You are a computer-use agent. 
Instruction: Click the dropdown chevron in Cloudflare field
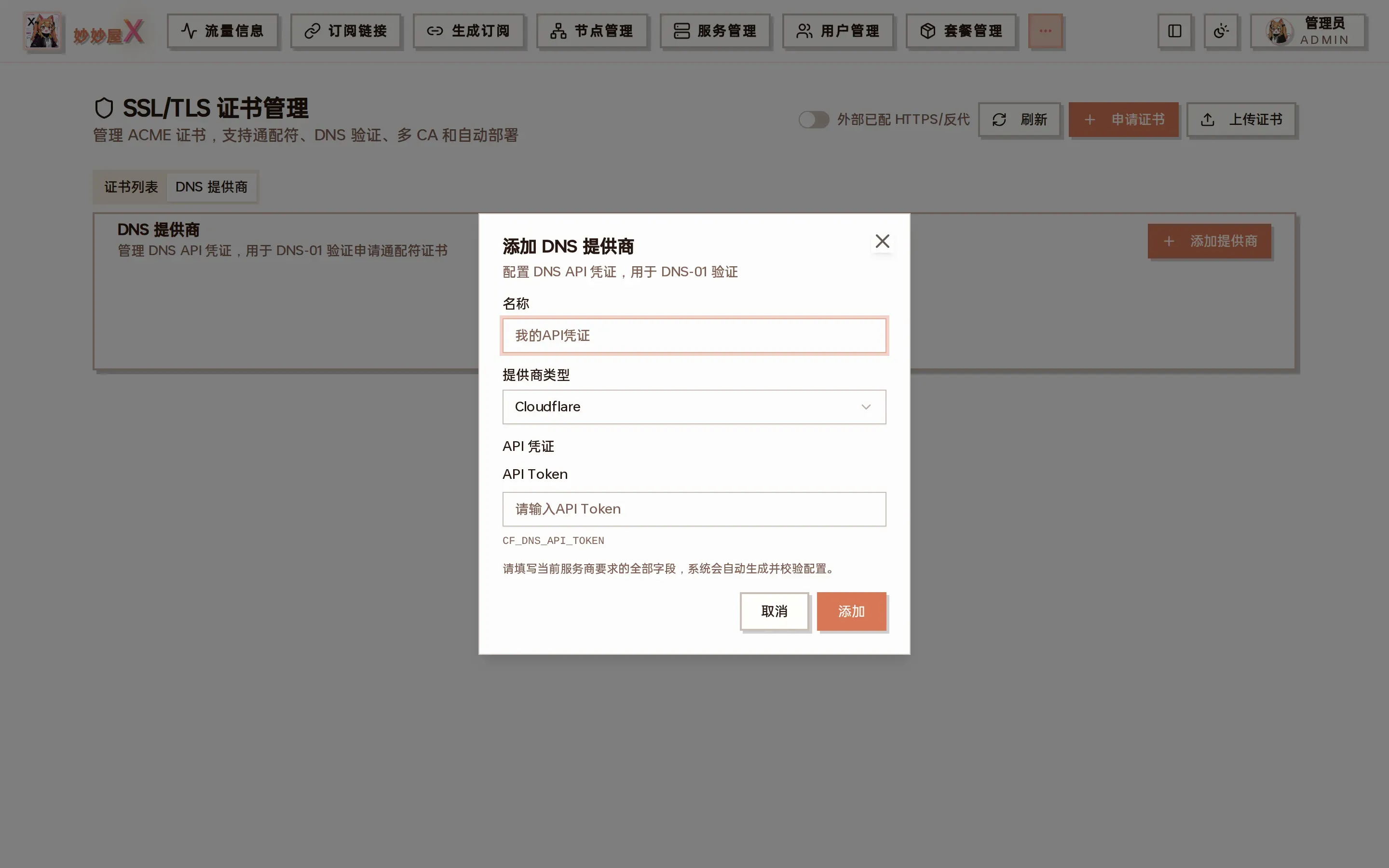point(866,407)
